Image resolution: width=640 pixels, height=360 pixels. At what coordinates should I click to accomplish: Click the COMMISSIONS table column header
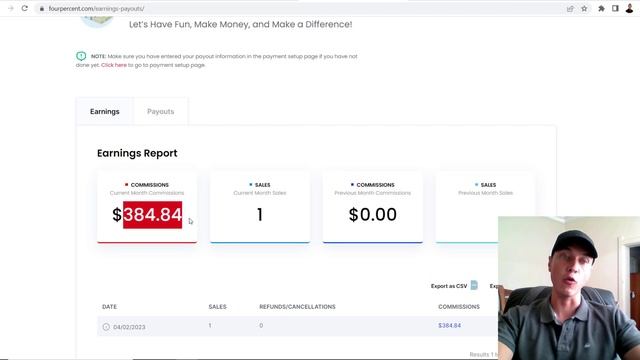coord(459,307)
